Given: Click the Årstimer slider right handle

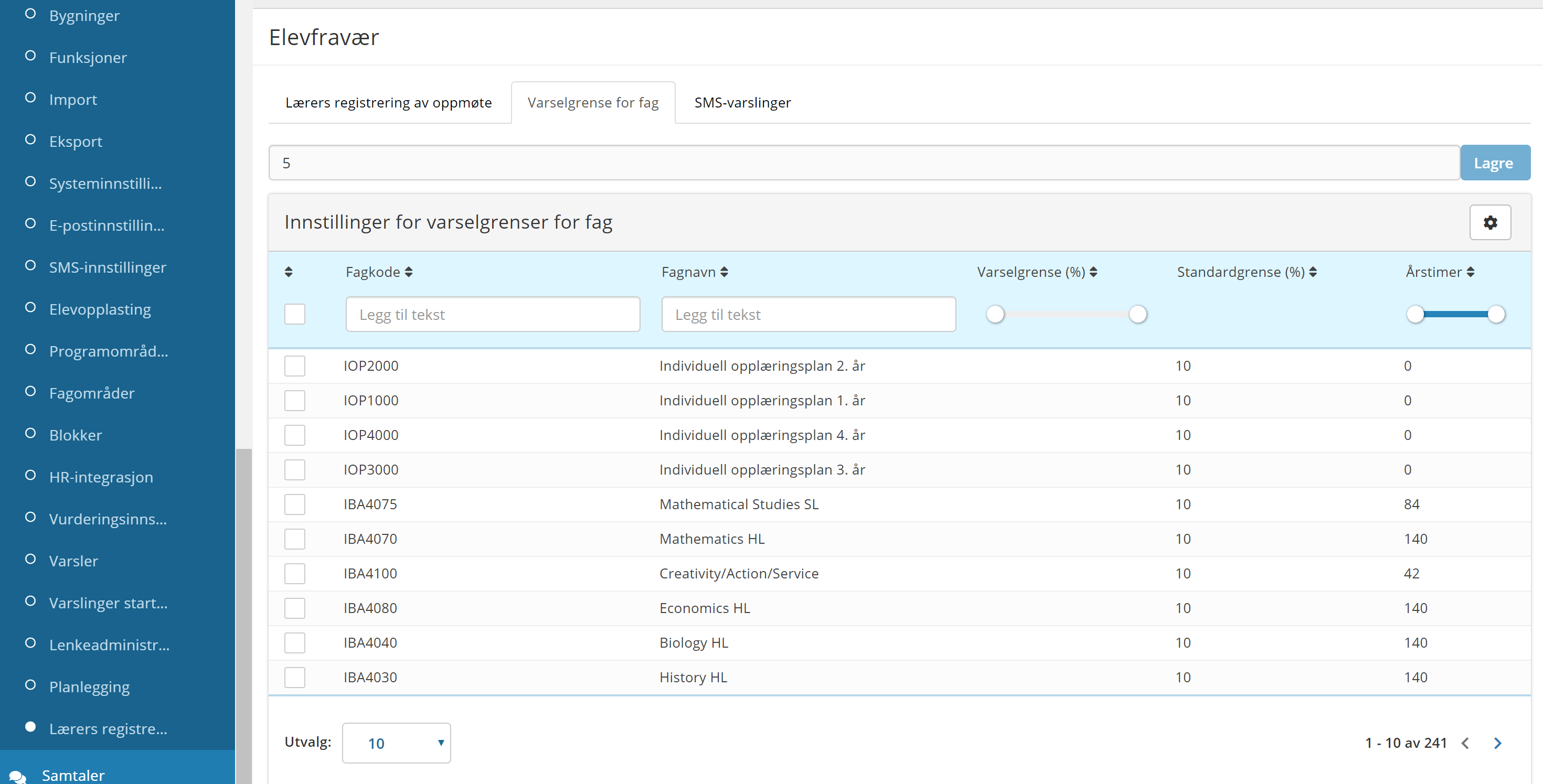Looking at the screenshot, I should [x=1496, y=314].
